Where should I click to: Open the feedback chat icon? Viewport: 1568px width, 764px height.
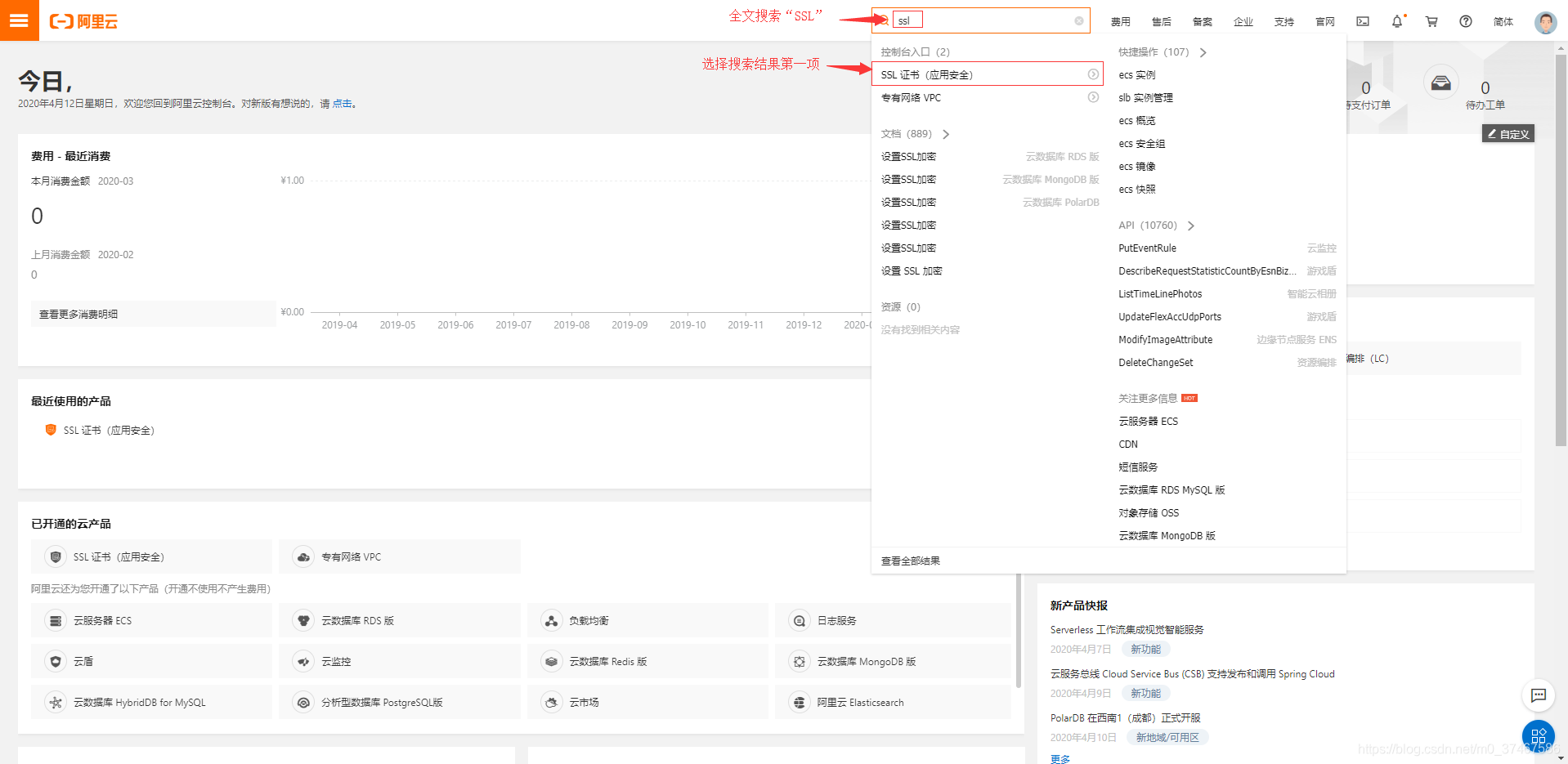1539,695
